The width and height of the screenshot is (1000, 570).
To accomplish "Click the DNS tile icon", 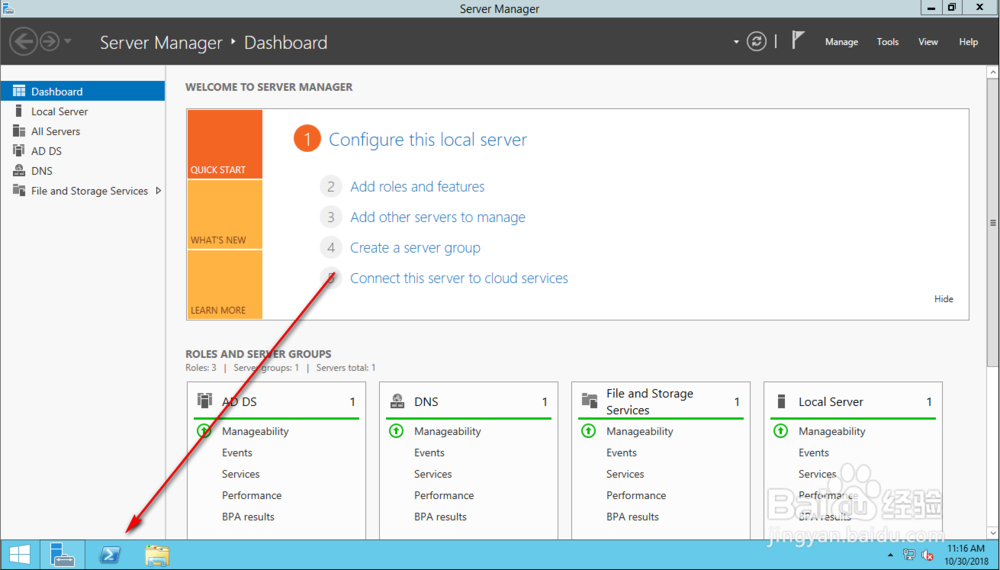I will pos(397,401).
